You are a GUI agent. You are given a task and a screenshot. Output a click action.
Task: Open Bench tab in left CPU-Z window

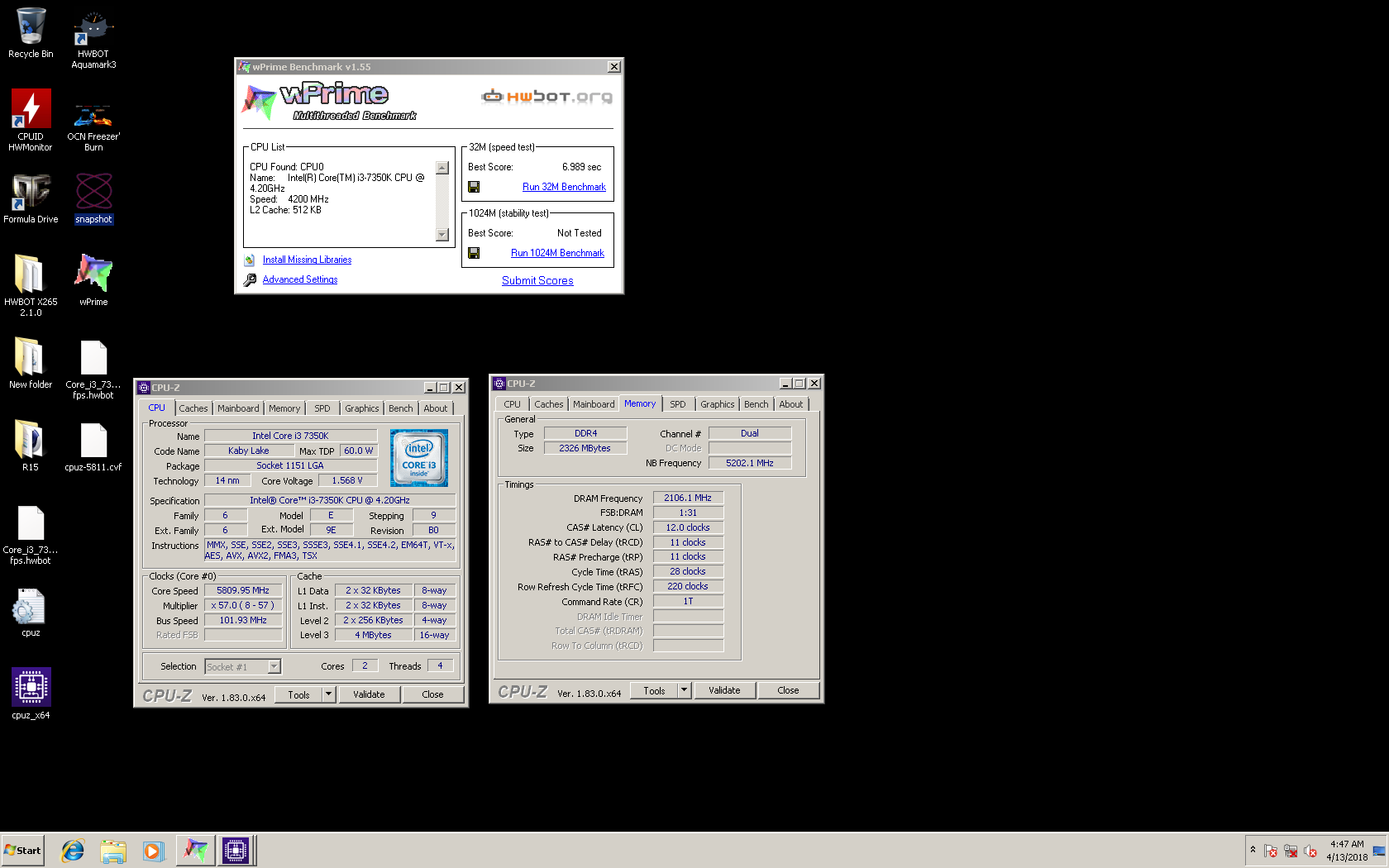coord(401,408)
